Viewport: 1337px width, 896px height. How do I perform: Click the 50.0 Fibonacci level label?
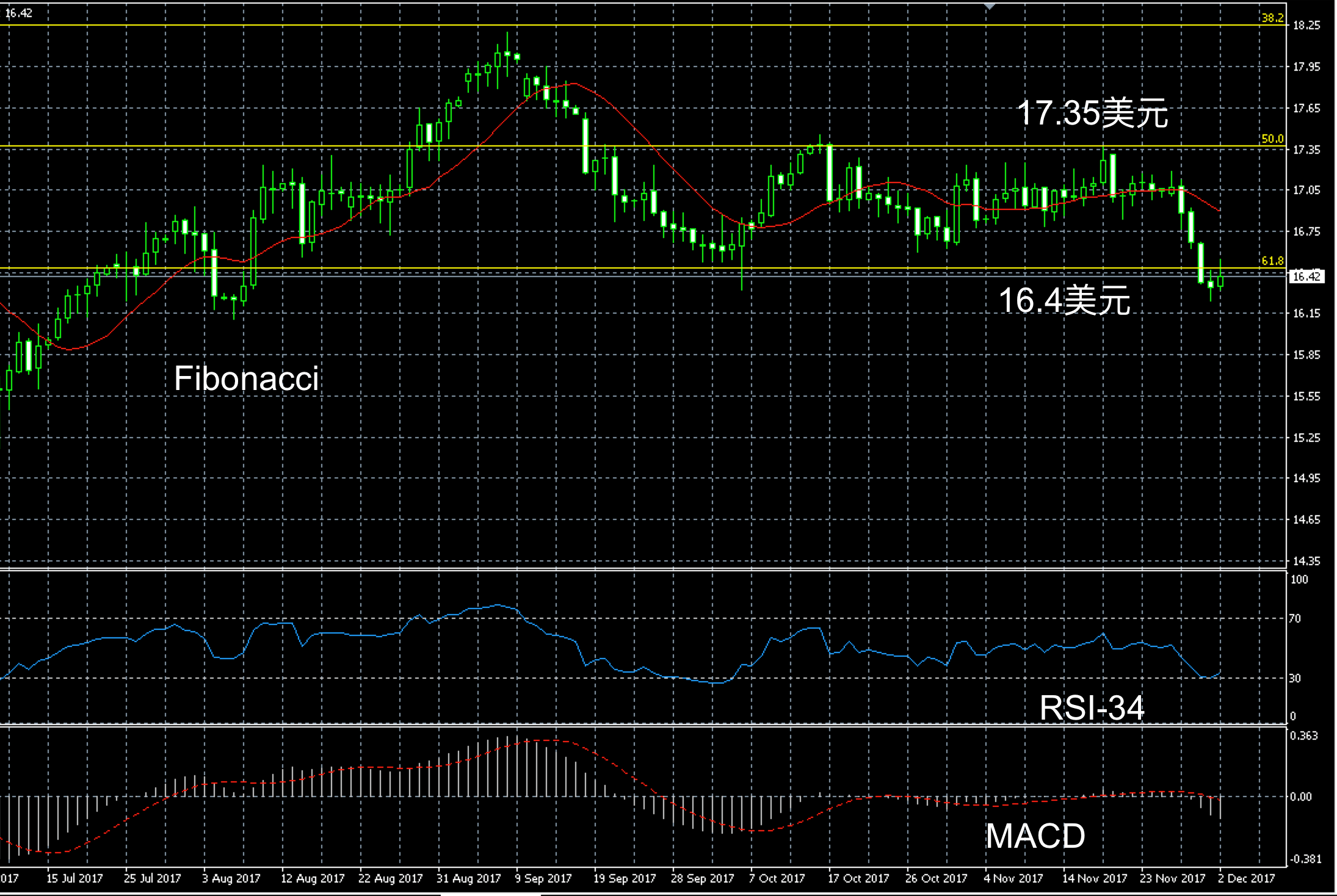tap(1272, 139)
